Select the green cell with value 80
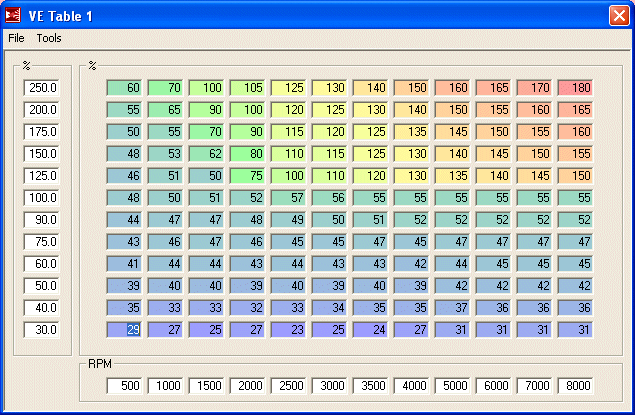This screenshot has width=635, height=415. (x=249, y=154)
